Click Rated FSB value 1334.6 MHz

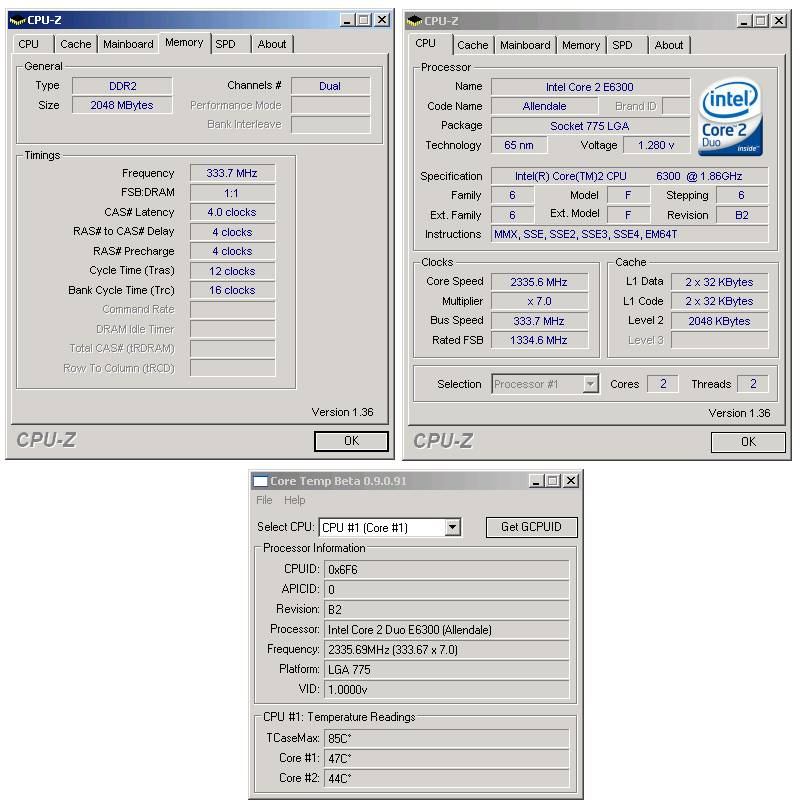tap(539, 340)
